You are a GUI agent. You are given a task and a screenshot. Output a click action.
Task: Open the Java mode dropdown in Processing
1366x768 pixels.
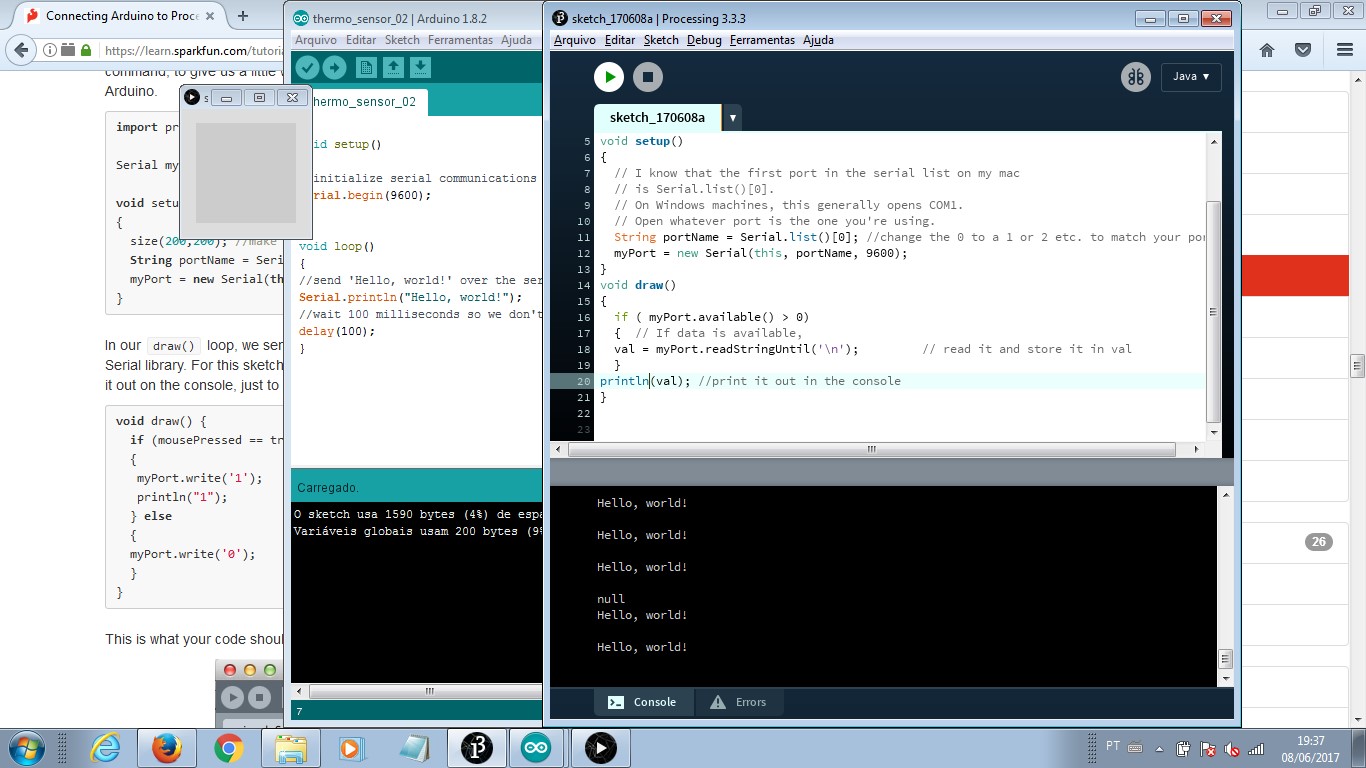[1191, 77]
